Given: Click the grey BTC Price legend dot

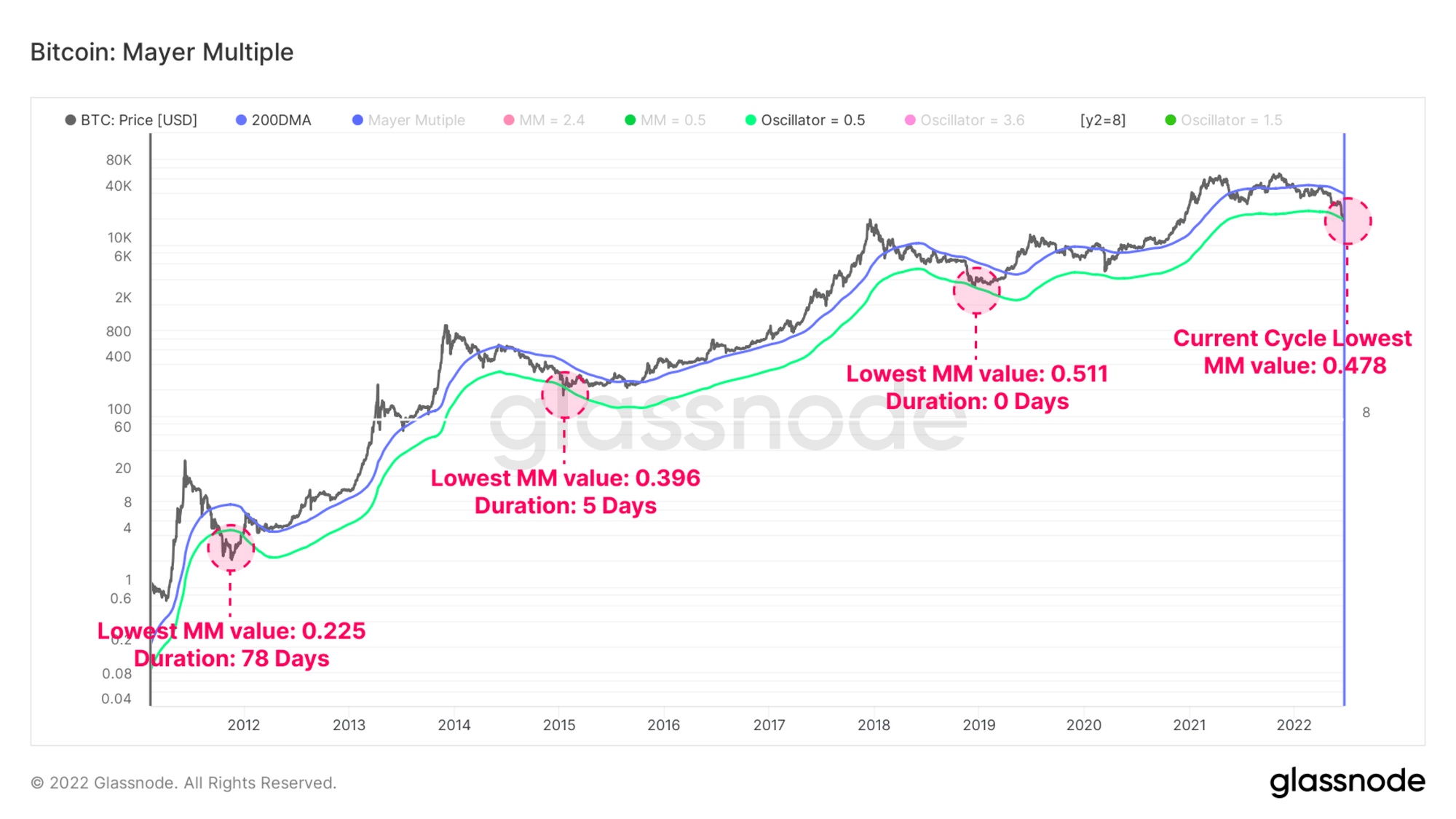Looking at the screenshot, I should point(71,120).
